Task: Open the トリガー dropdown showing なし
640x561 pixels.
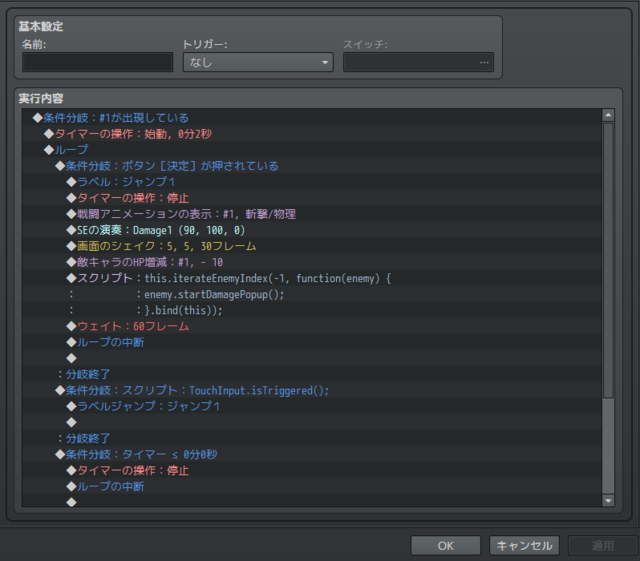Action: (258, 62)
